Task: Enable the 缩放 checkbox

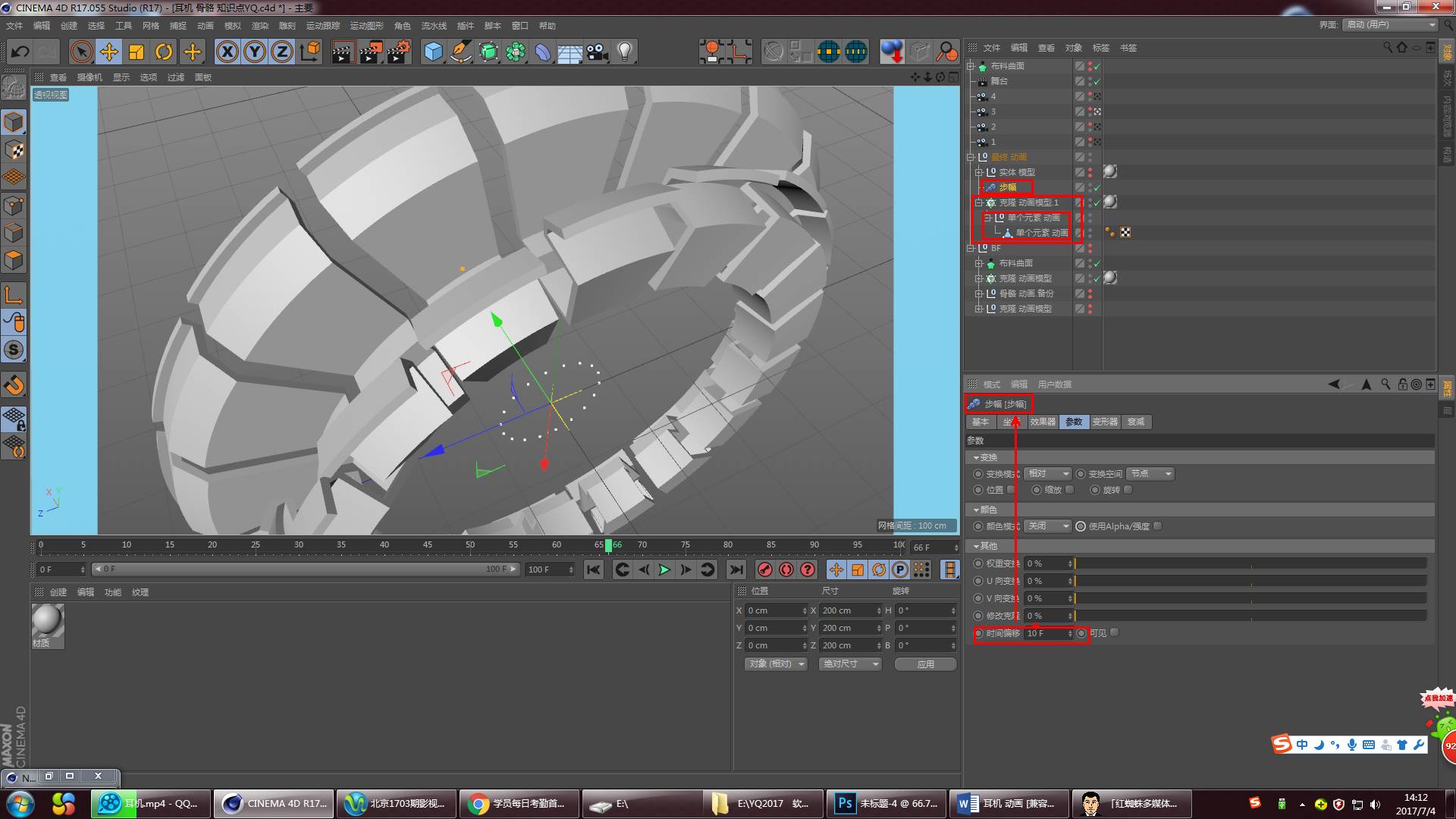Action: (1069, 490)
